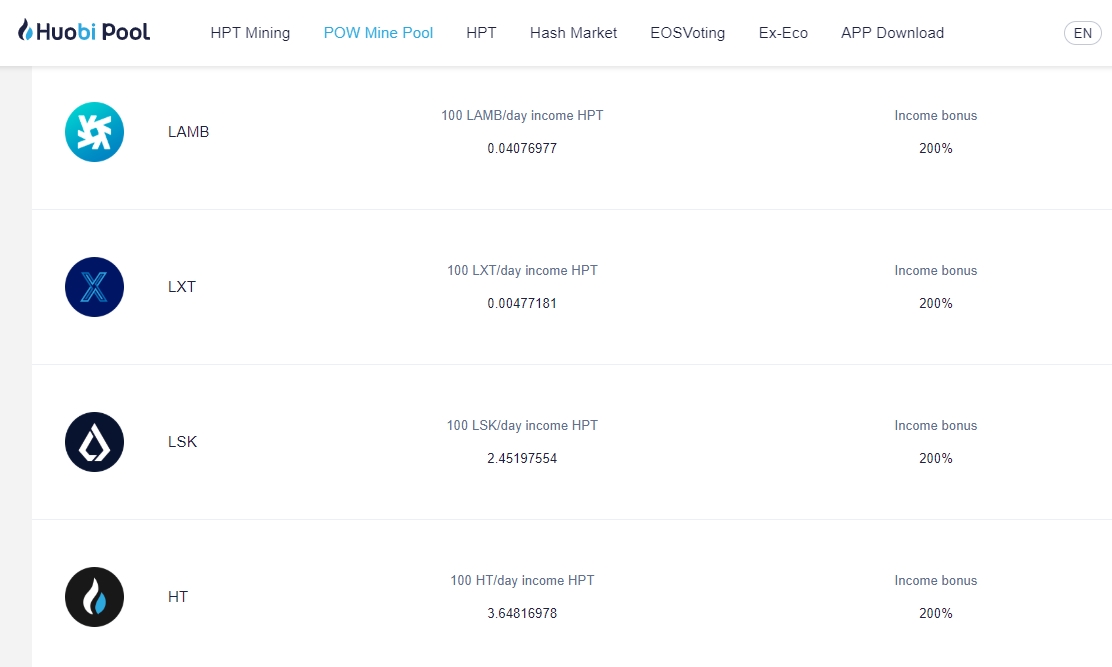
Task: Click the LAMB coin icon
Action: (x=94, y=132)
